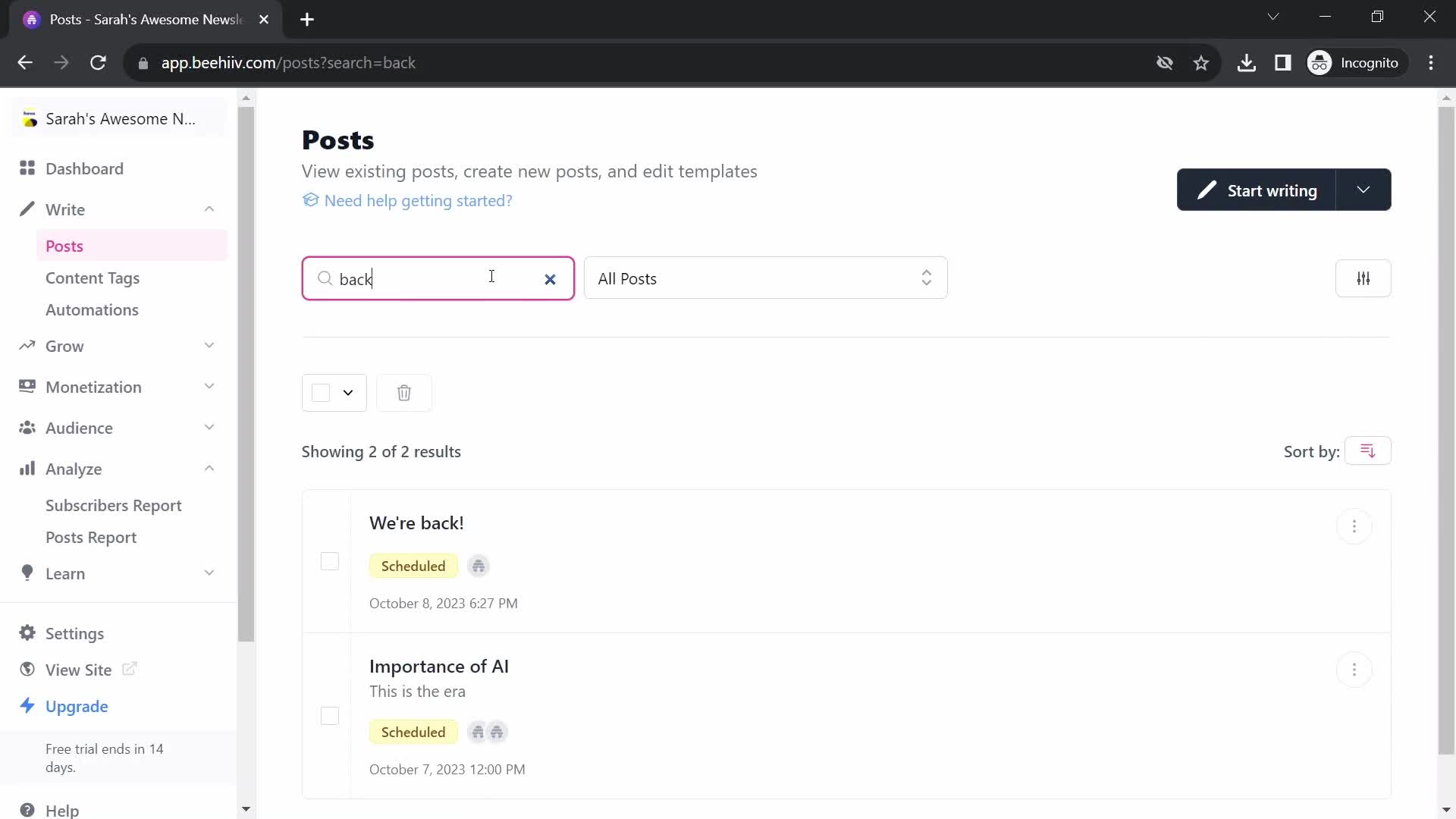Click the delete/trash icon for selected posts
Screen dimensions: 1456x819
404,392
